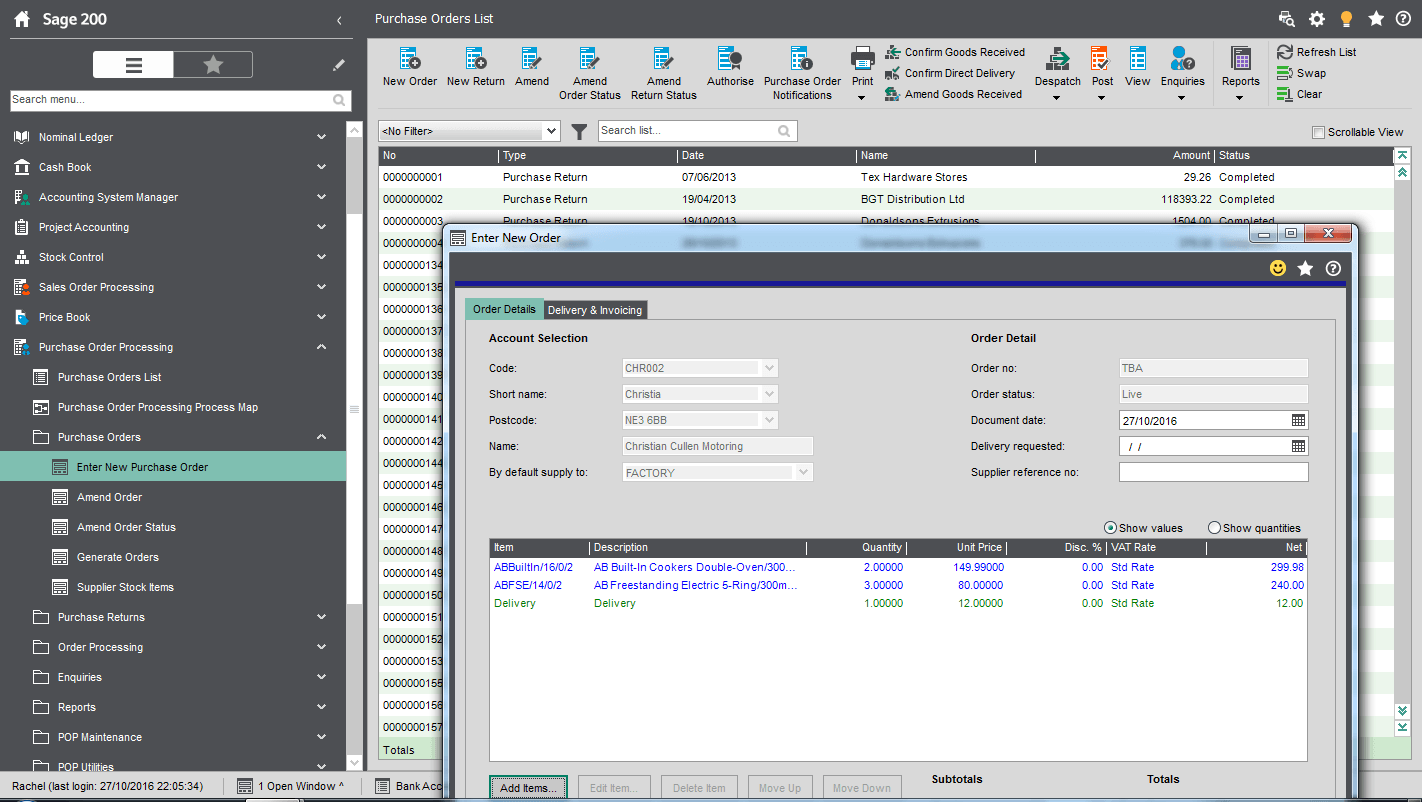Switch sidebar to the menu list view
Screen dimensions: 1422x802
133,65
